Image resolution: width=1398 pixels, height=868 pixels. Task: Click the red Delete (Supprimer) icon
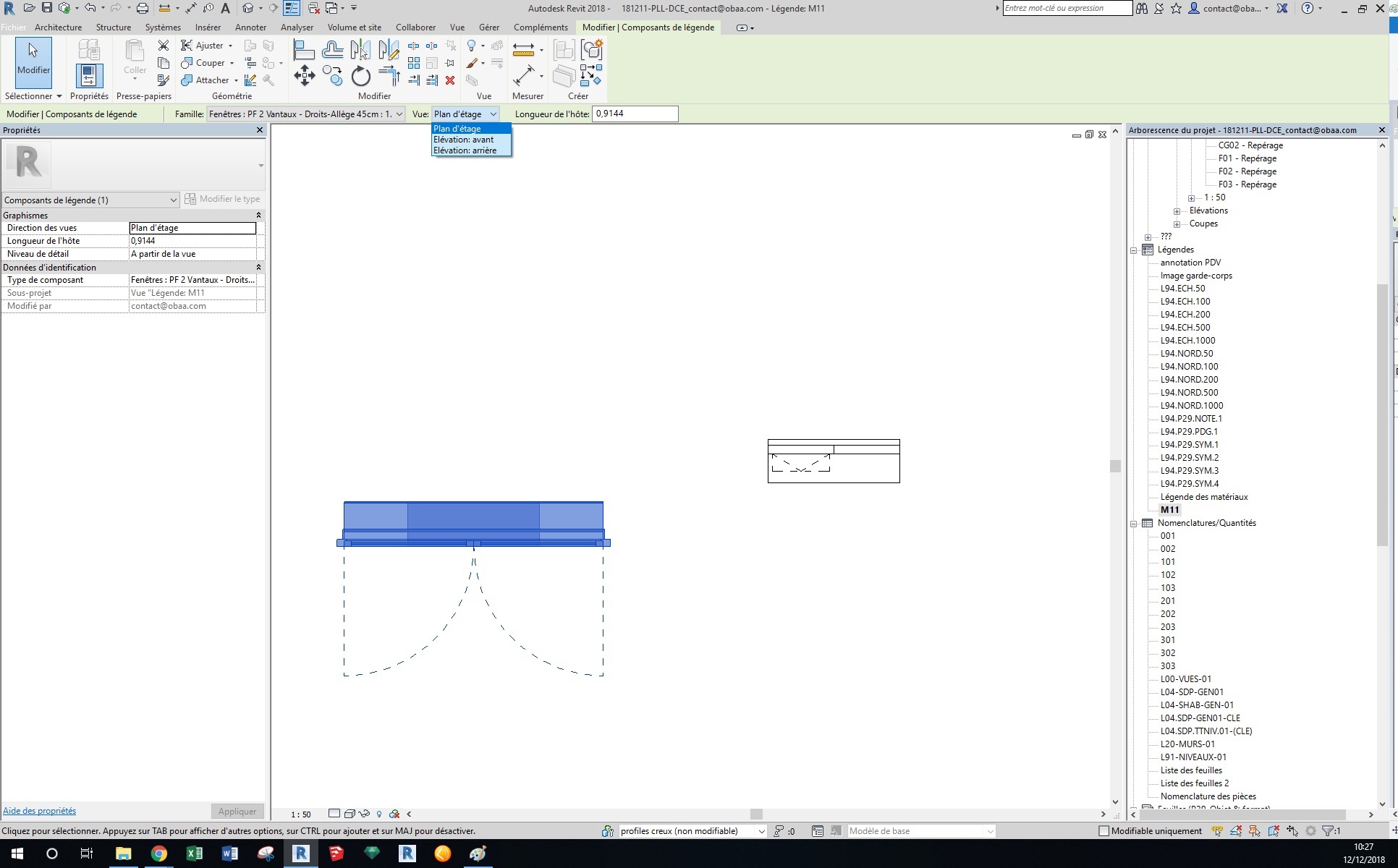(x=449, y=81)
